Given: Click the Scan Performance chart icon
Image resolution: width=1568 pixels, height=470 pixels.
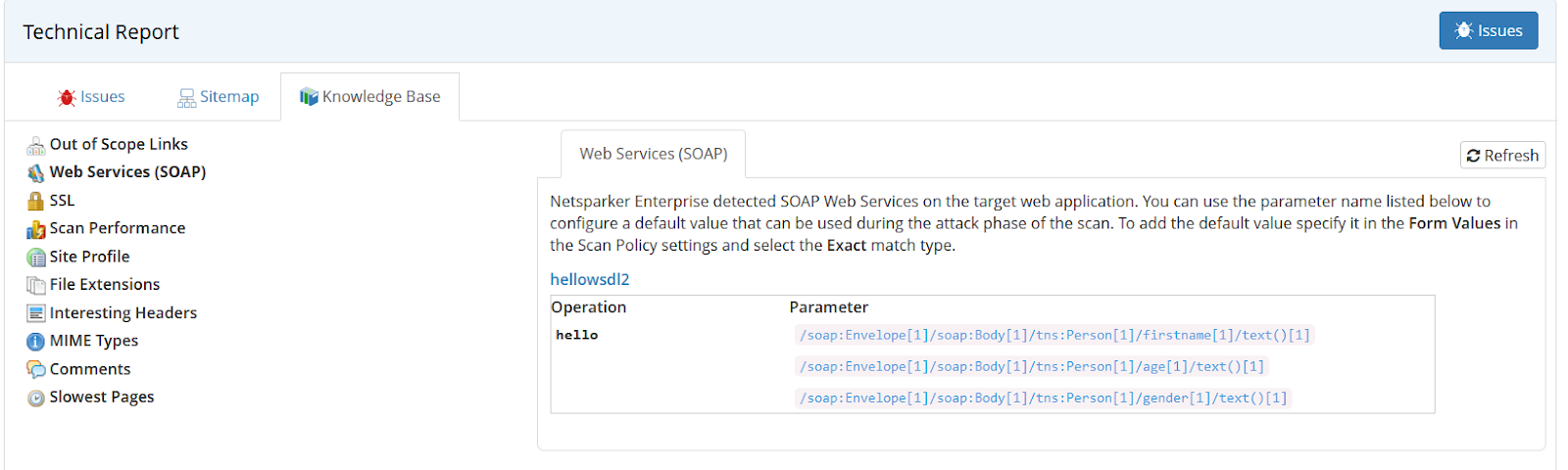Looking at the screenshot, I should [36, 229].
